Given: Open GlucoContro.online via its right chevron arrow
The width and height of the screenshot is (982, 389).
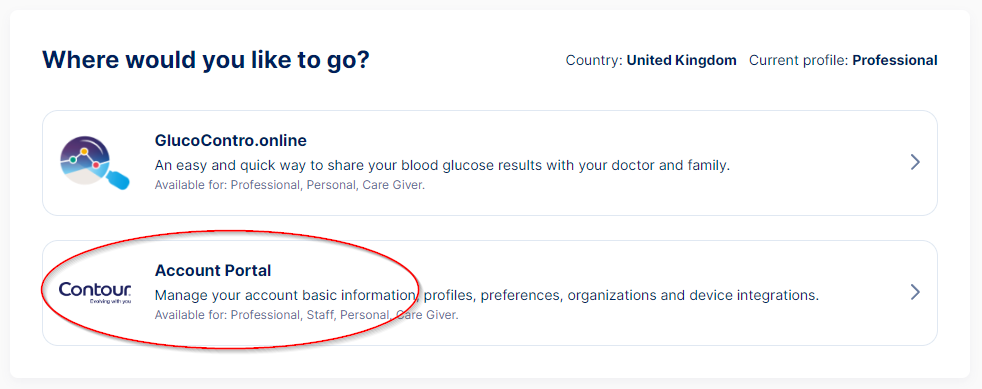Looking at the screenshot, I should (x=915, y=163).
